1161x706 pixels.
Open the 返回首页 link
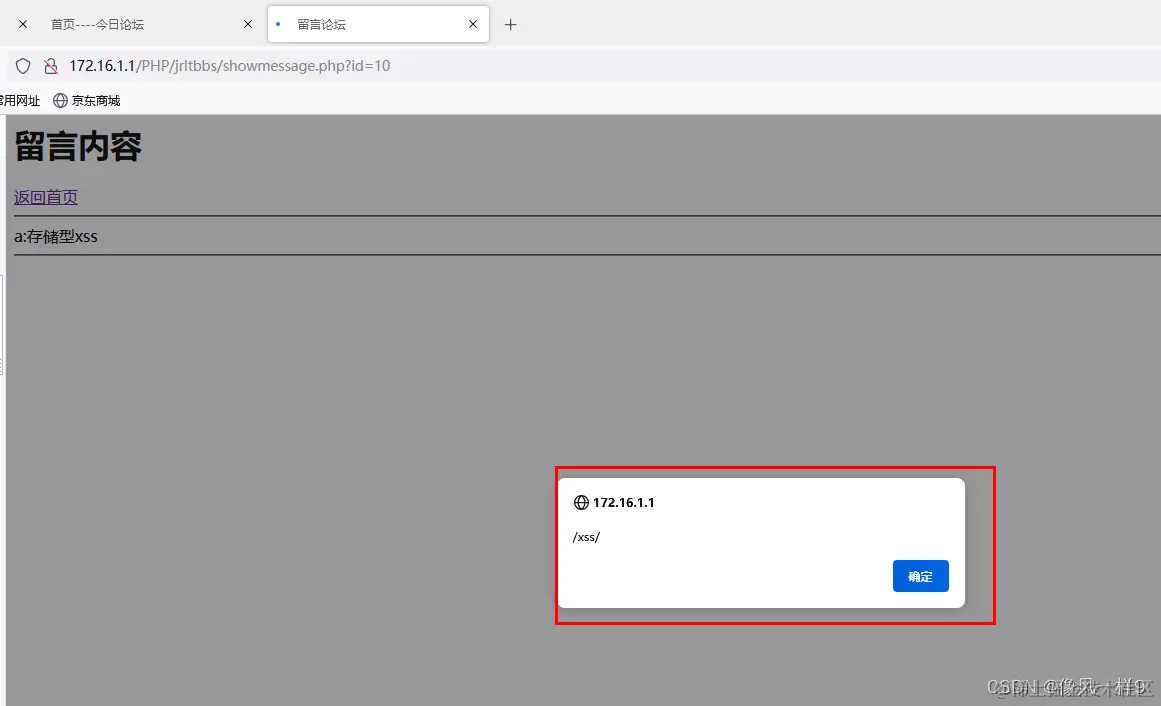click(x=46, y=197)
